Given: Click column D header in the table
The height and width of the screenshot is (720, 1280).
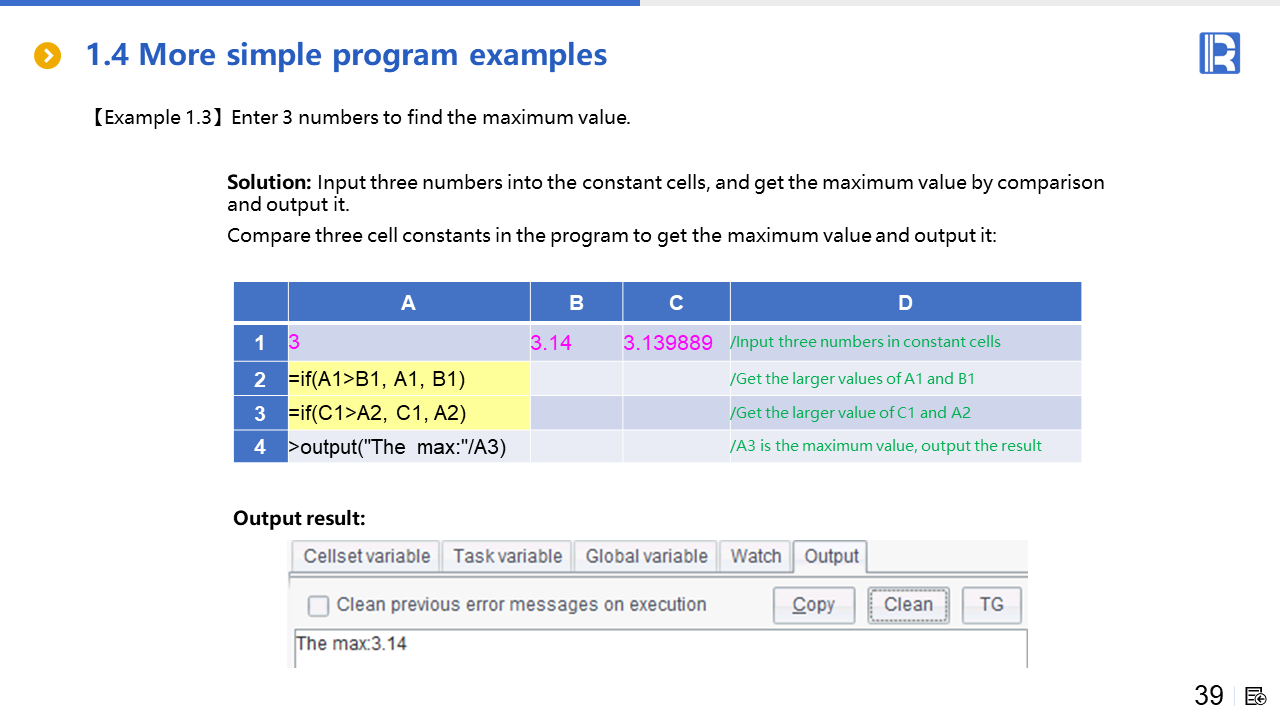Looking at the screenshot, I should [x=905, y=303].
